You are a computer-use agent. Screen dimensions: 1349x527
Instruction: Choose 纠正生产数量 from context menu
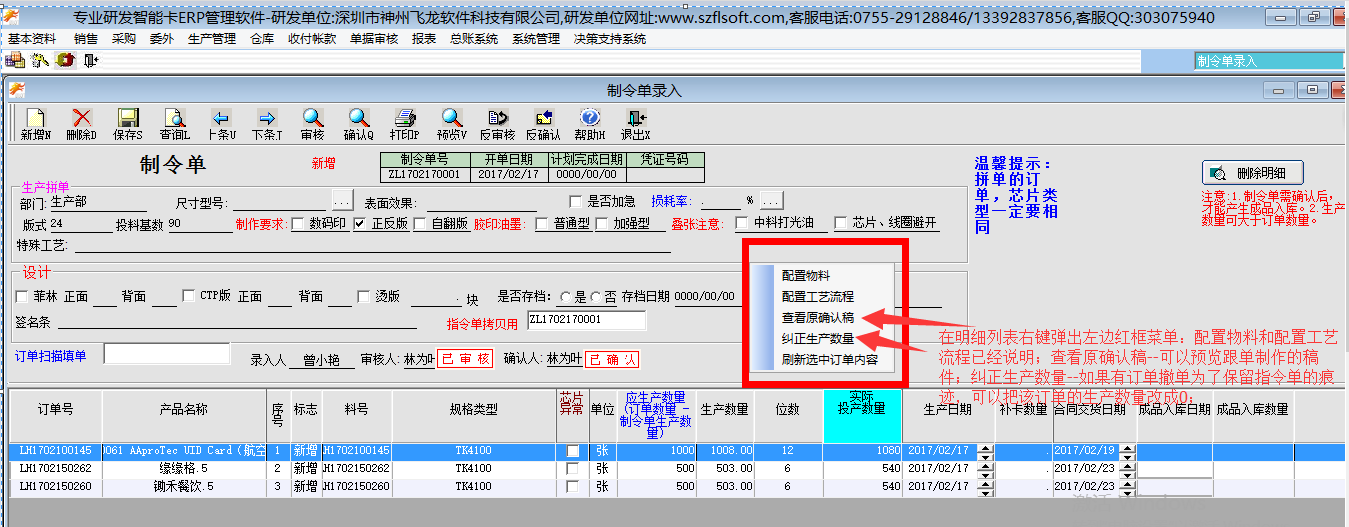(817, 338)
